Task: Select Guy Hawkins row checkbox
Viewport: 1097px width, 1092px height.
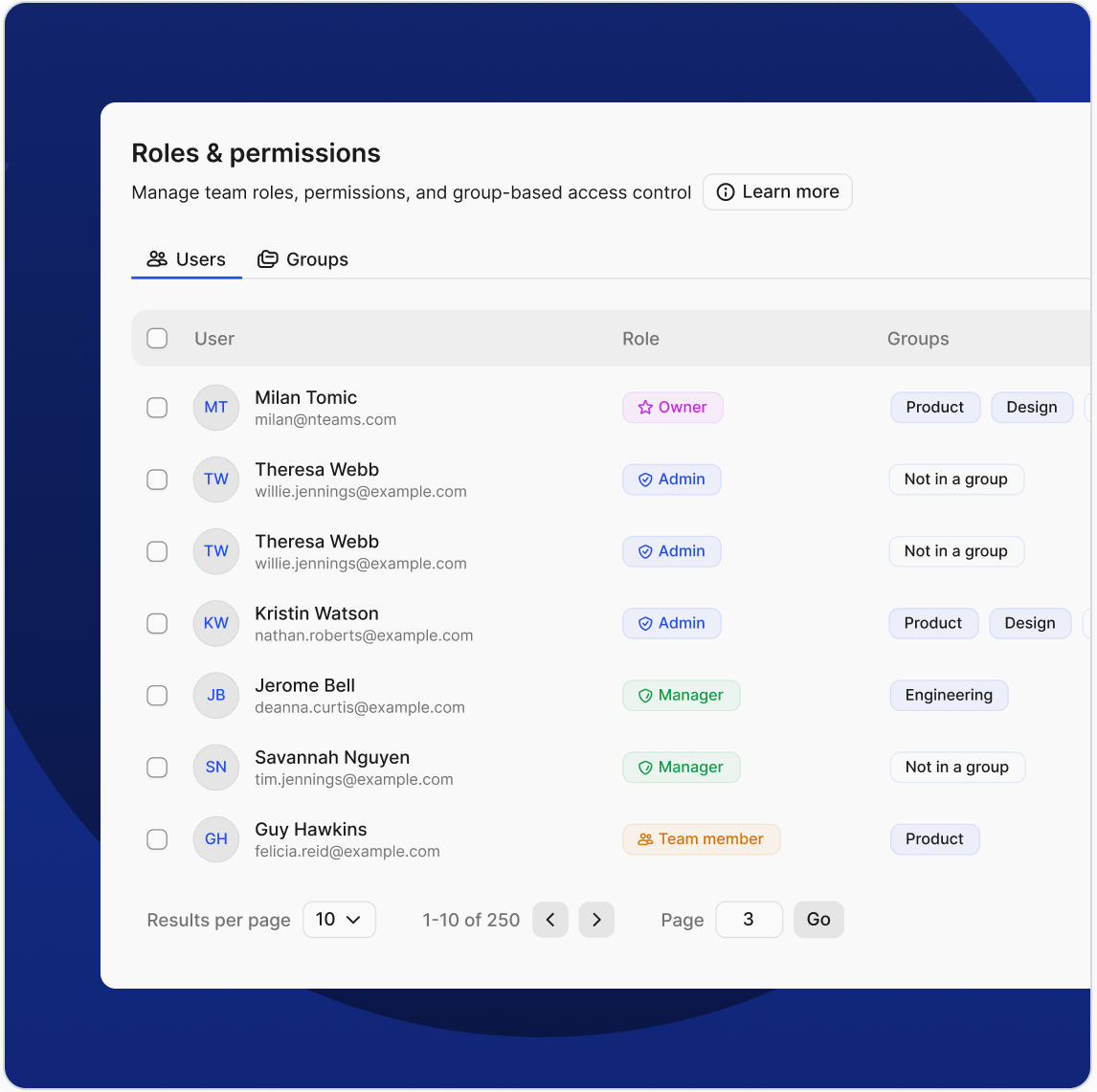Action: (157, 839)
